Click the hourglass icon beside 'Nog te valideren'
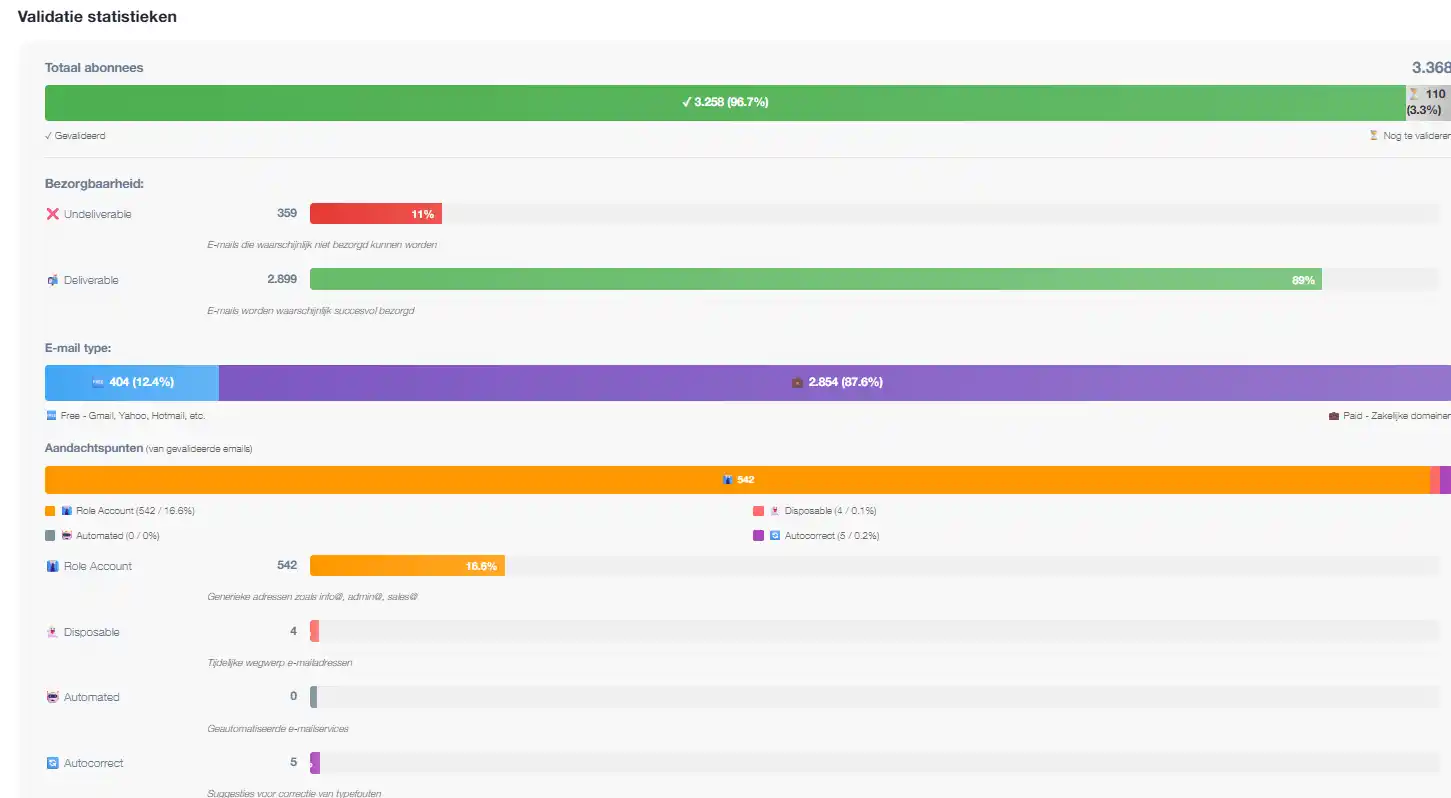Image resolution: width=1451 pixels, height=798 pixels. [x=1374, y=135]
